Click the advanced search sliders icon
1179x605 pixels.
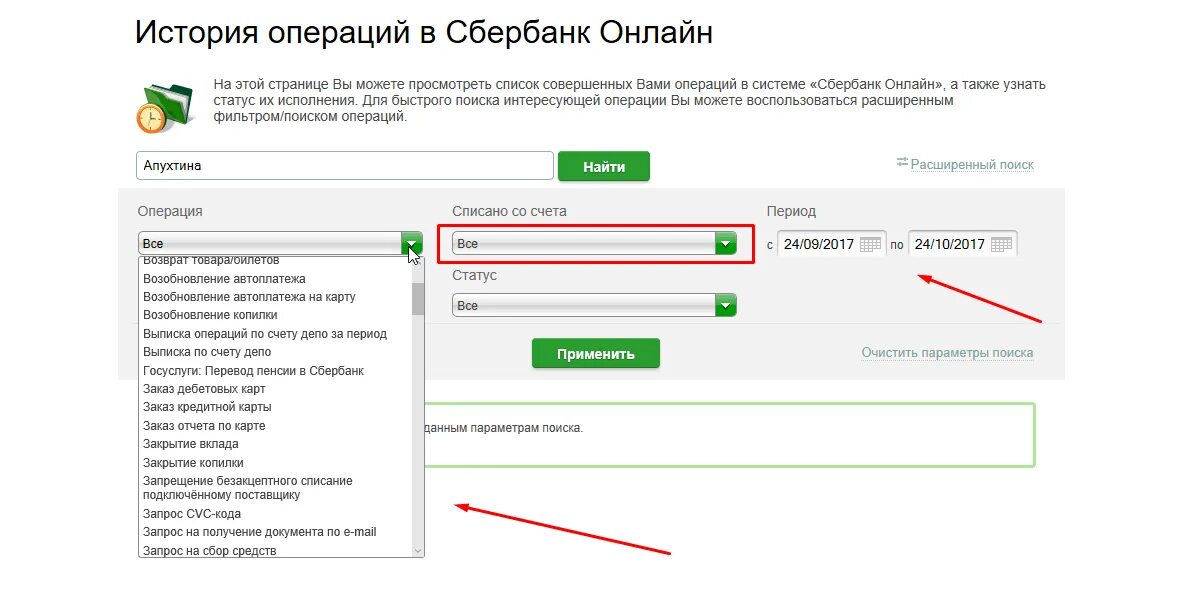[902, 162]
